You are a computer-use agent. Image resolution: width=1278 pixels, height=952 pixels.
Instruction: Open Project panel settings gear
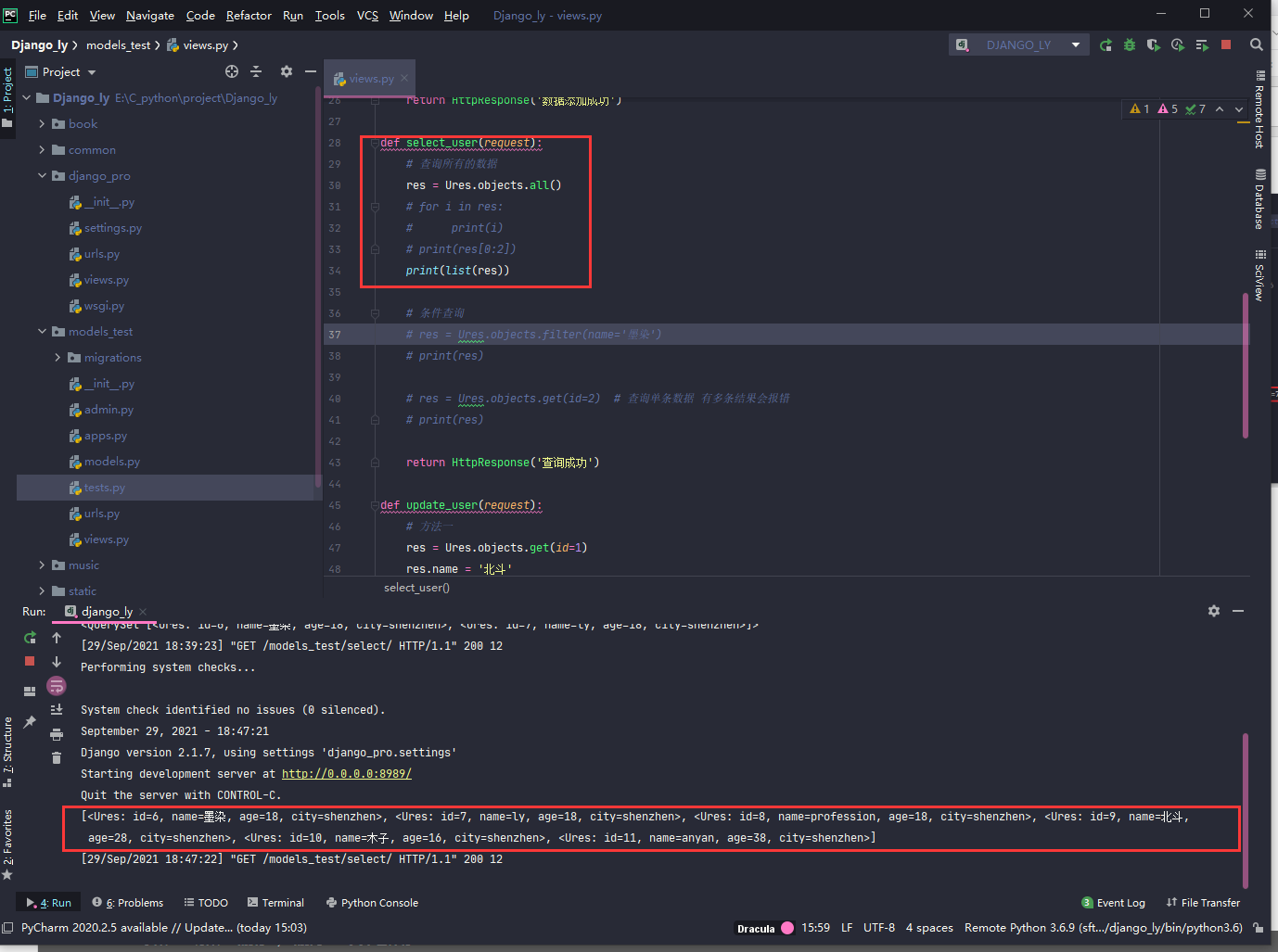[x=287, y=71]
